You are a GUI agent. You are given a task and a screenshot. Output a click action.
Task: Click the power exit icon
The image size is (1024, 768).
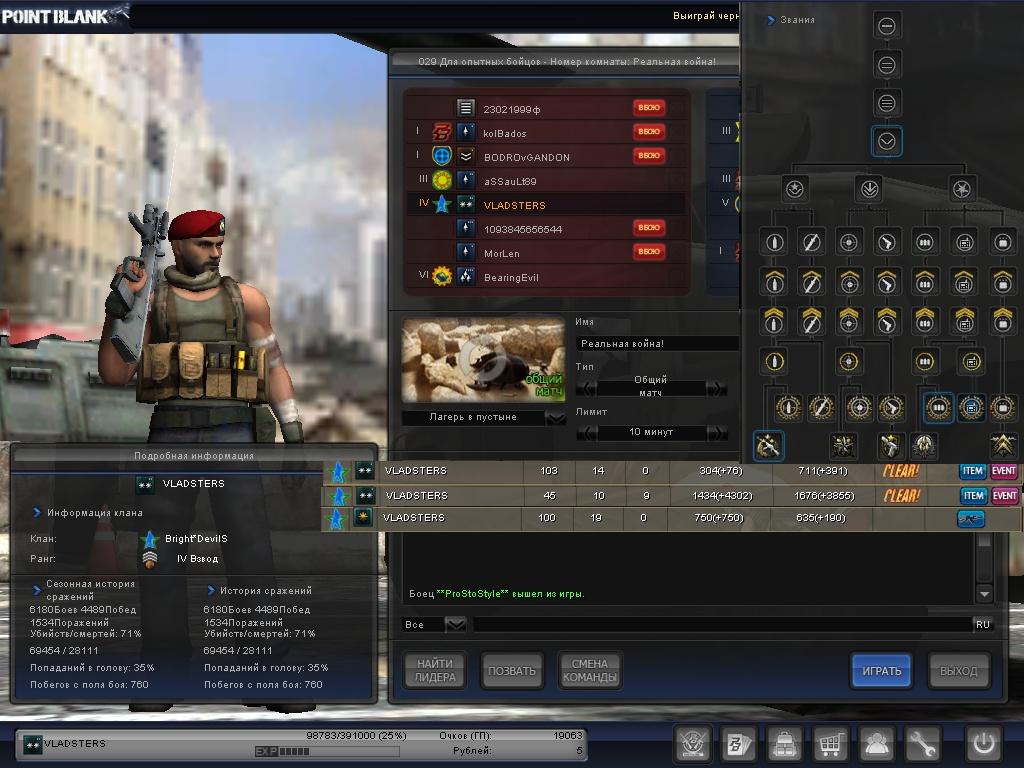pyautogui.click(x=983, y=744)
